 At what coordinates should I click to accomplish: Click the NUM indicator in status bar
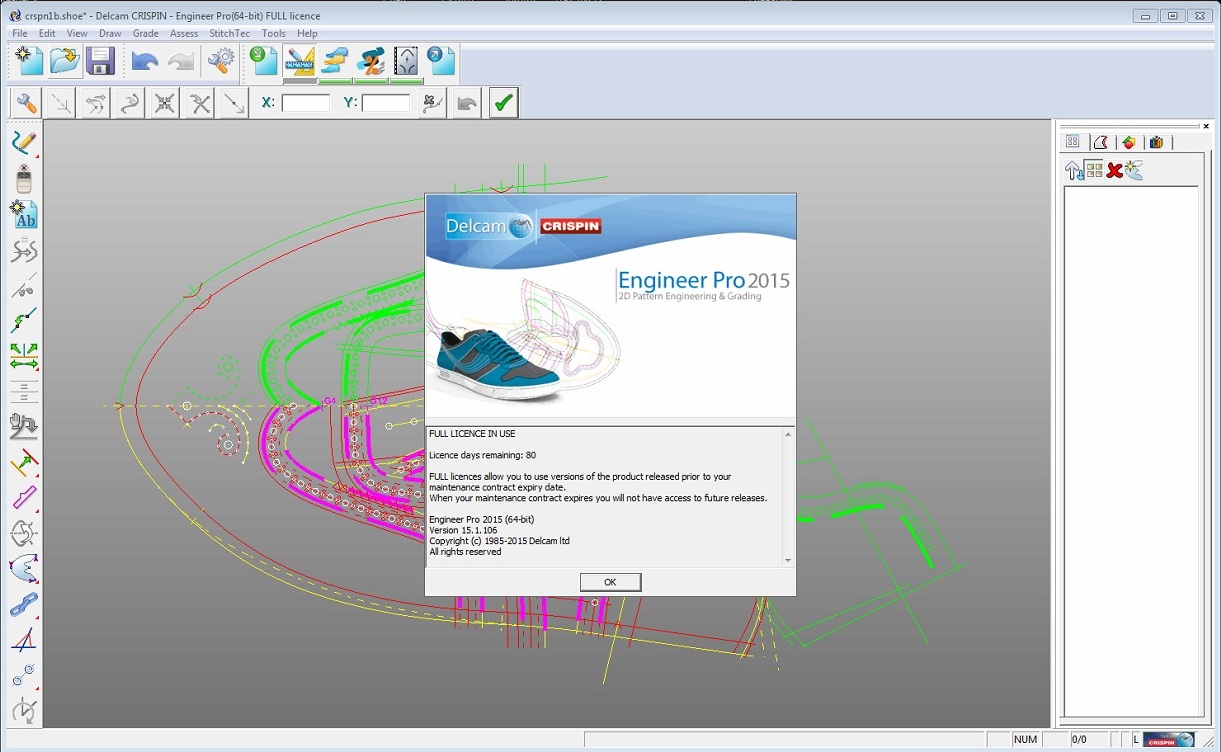pyautogui.click(x=1025, y=740)
